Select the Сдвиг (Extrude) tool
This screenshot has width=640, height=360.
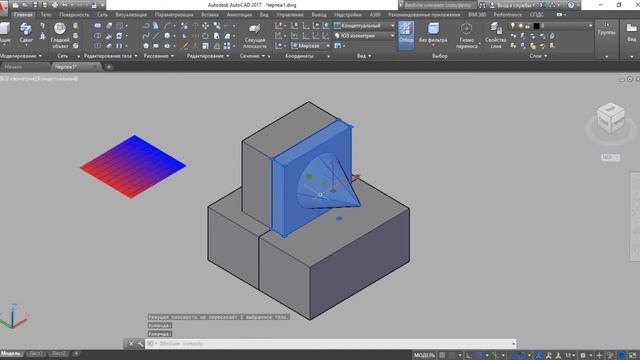click(26, 33)
